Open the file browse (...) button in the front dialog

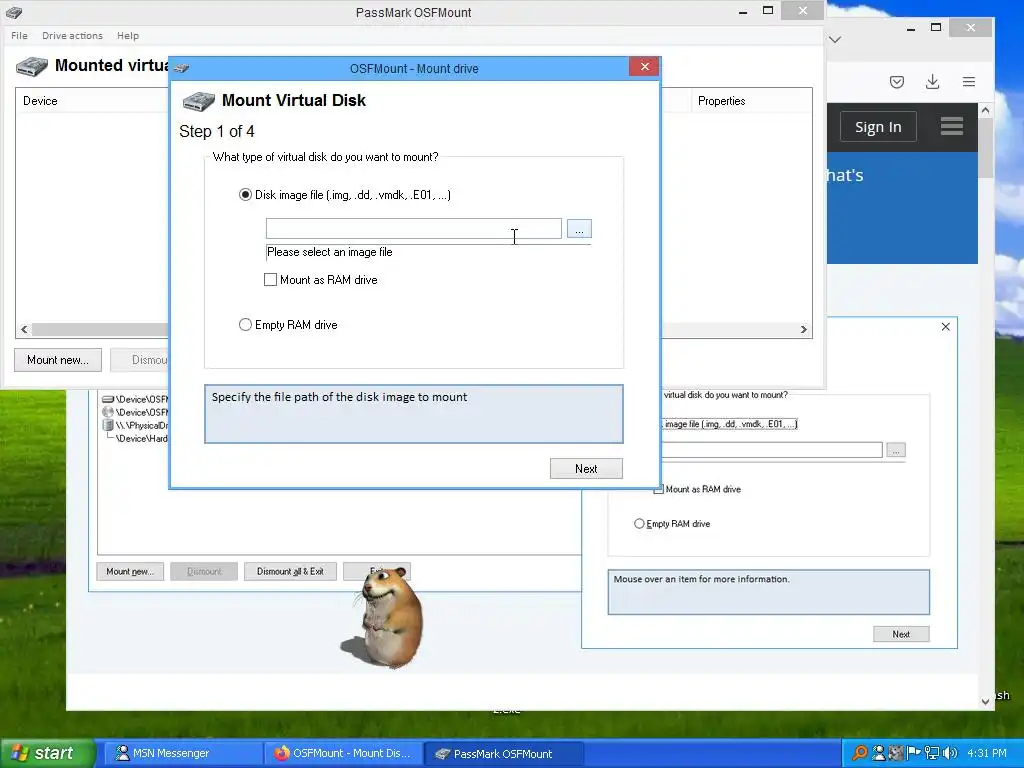tap(579, 229)
